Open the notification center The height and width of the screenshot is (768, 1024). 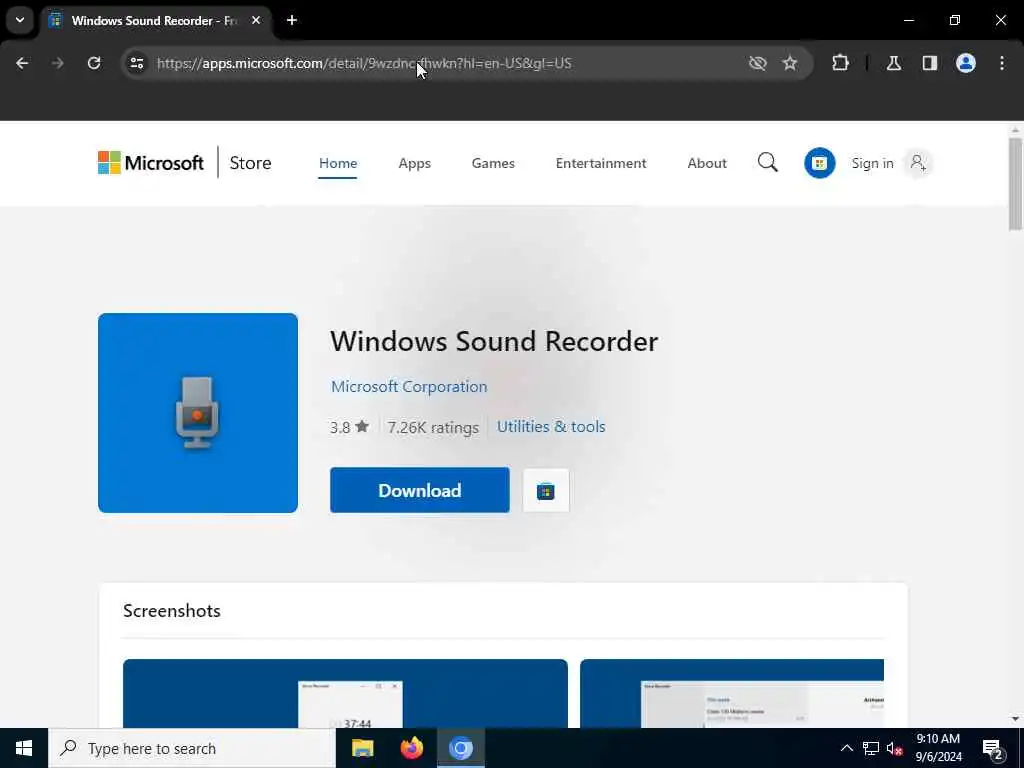[993, 748]
